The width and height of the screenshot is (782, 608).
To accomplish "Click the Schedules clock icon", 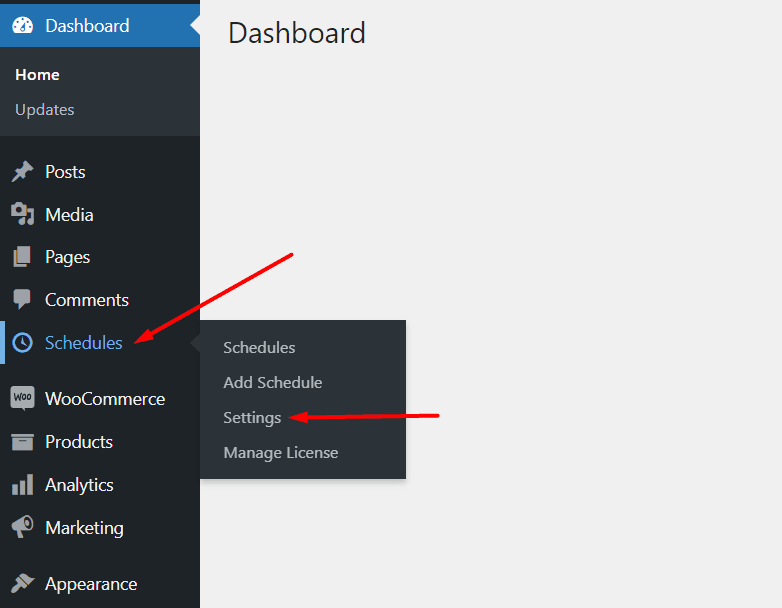I will tap(22, 343).
